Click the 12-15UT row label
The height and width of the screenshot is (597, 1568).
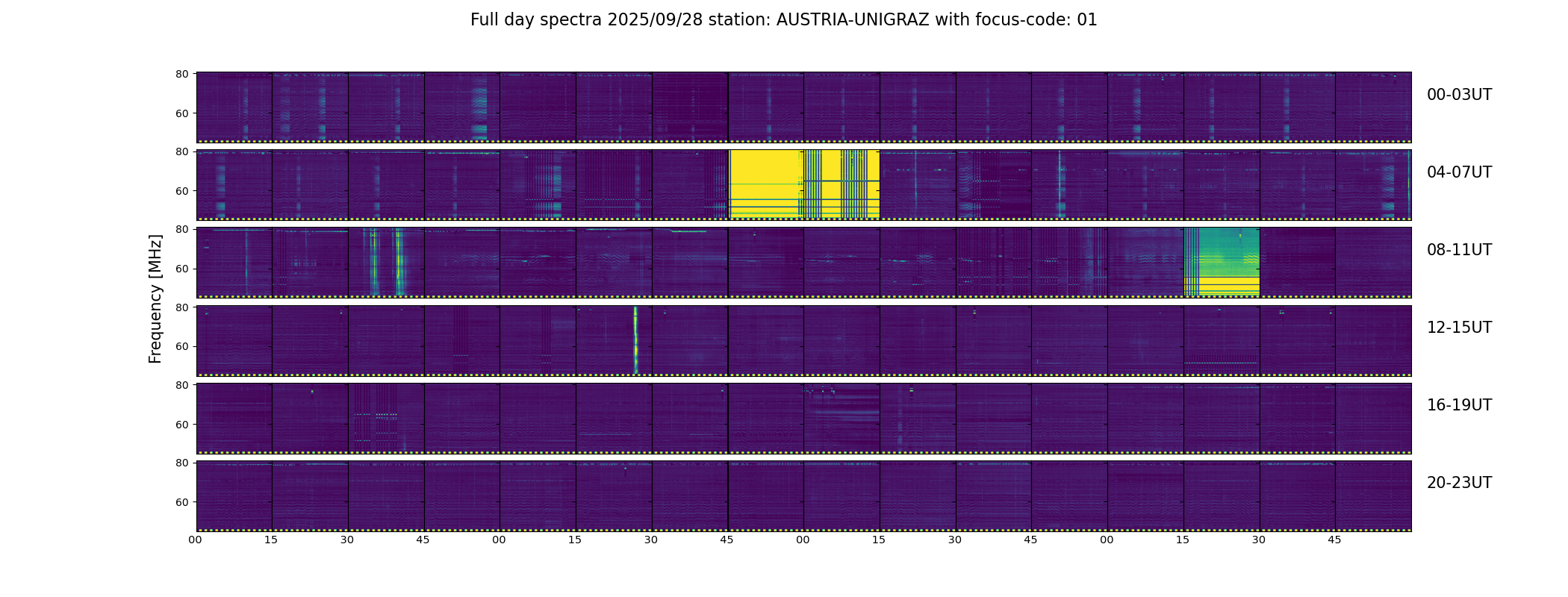point(1459,328)
